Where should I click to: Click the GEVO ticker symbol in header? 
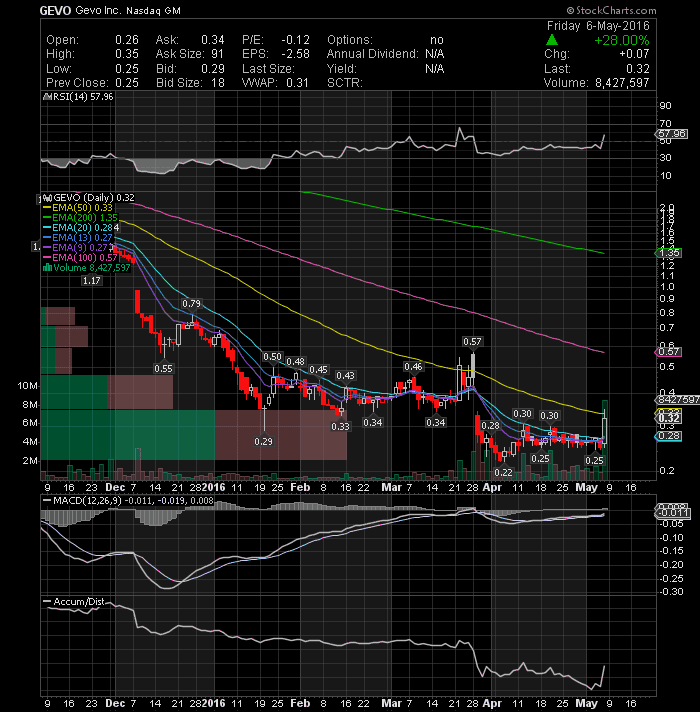tap(55, 11)
